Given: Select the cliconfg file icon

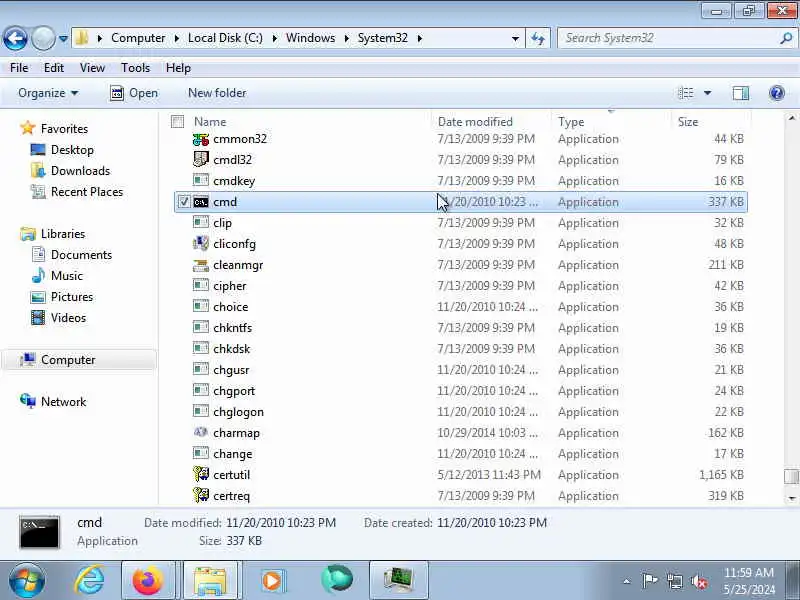Looking at the screenshot, I should point(201,244).
